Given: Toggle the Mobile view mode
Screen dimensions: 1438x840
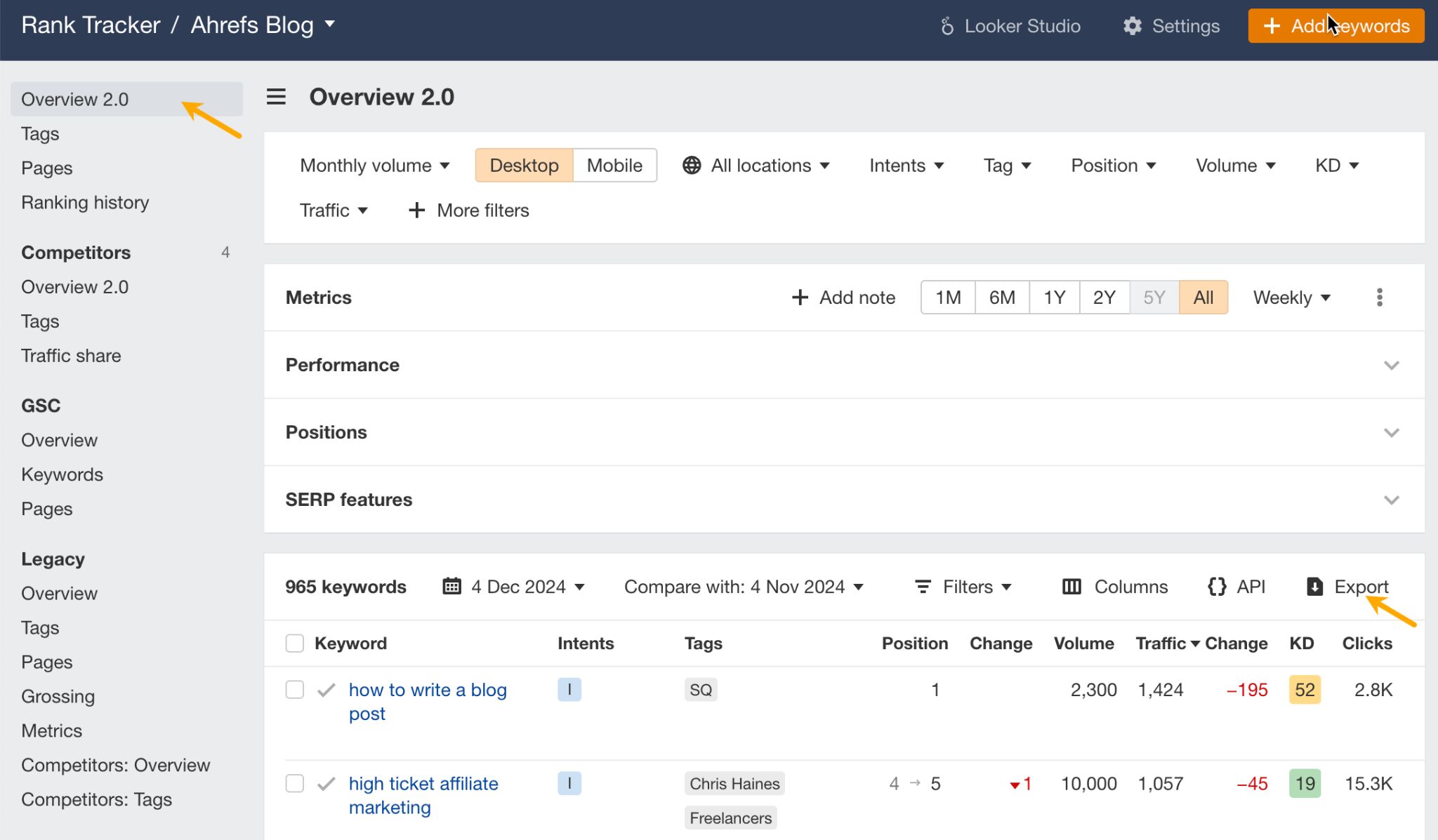Looking at the screenshot, I should point(614,165).
